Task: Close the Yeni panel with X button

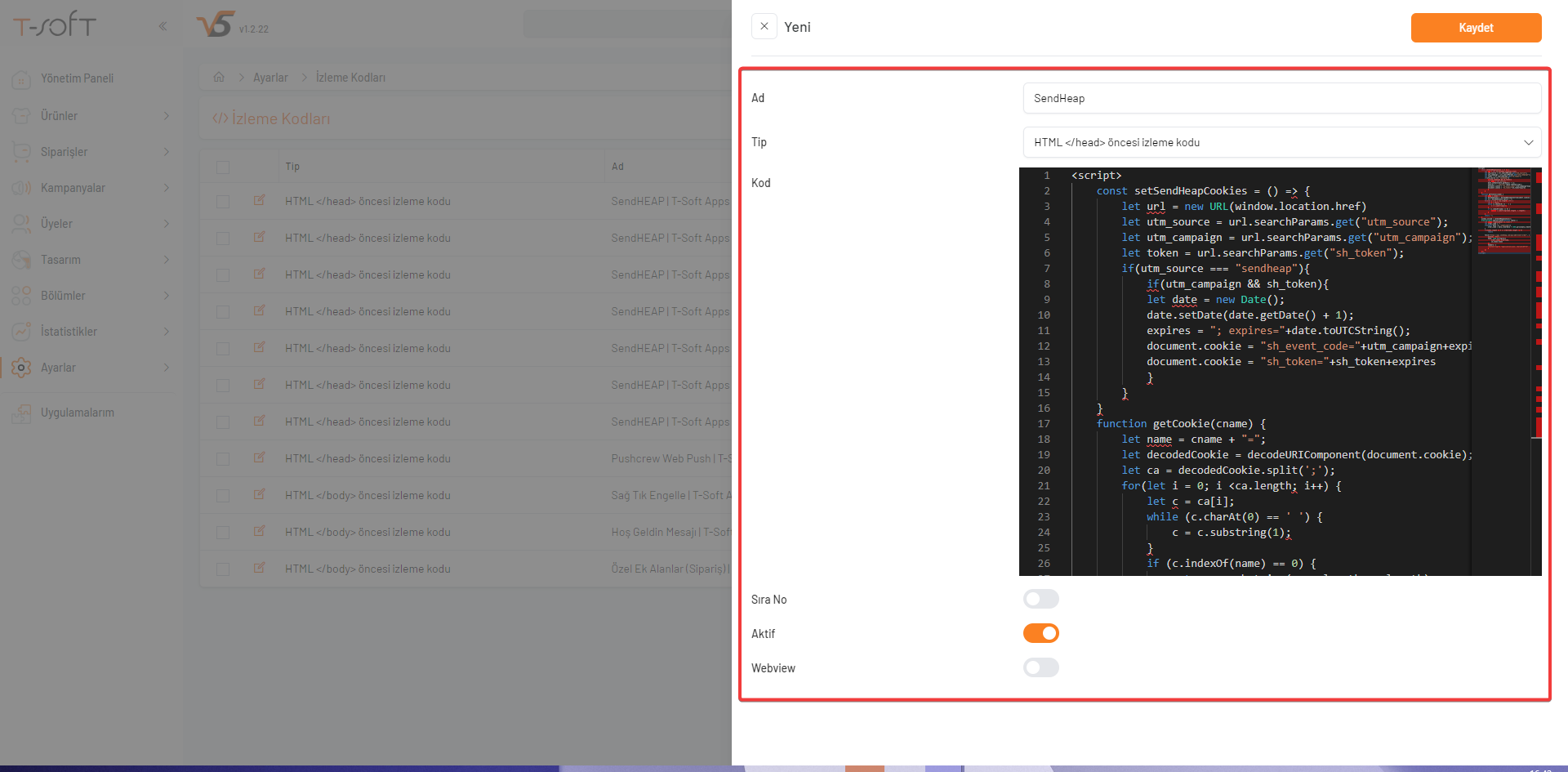Action: coord(764,26)
